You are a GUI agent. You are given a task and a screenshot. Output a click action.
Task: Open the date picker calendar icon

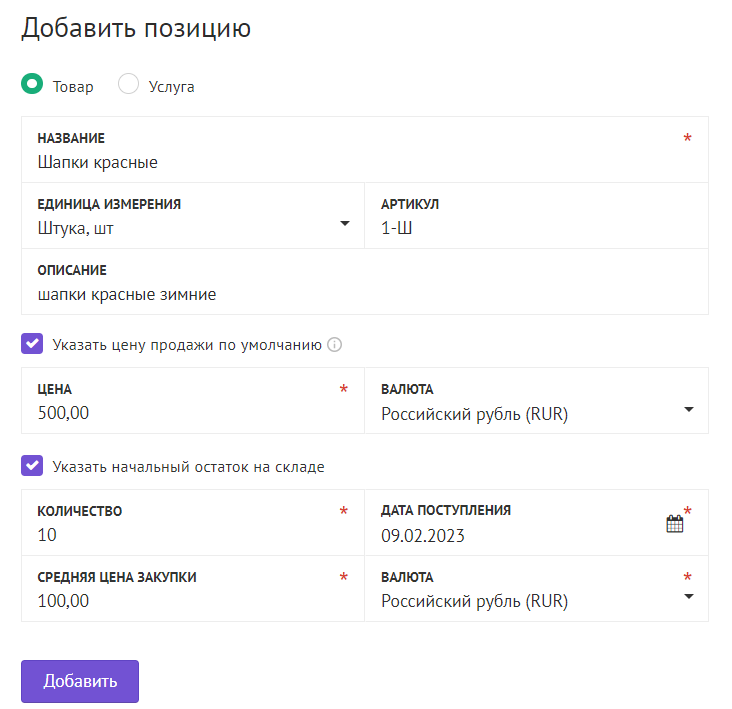click(674, 523)
